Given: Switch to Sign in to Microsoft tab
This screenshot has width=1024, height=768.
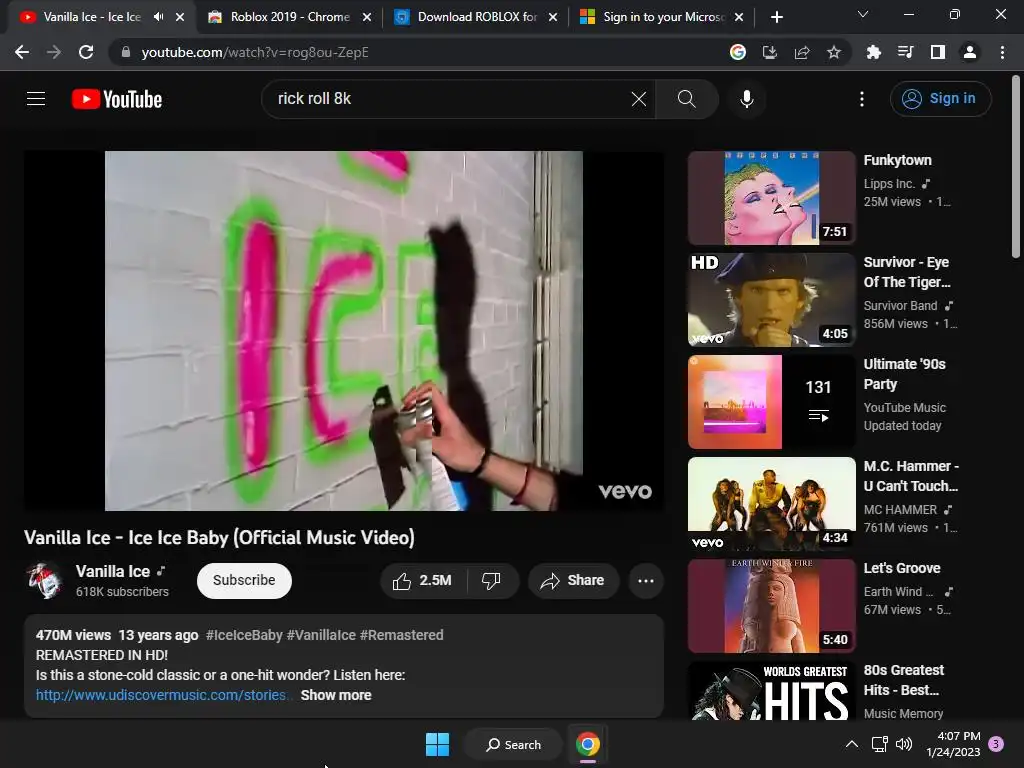Looking at the screenshot, I should [663, 17].
